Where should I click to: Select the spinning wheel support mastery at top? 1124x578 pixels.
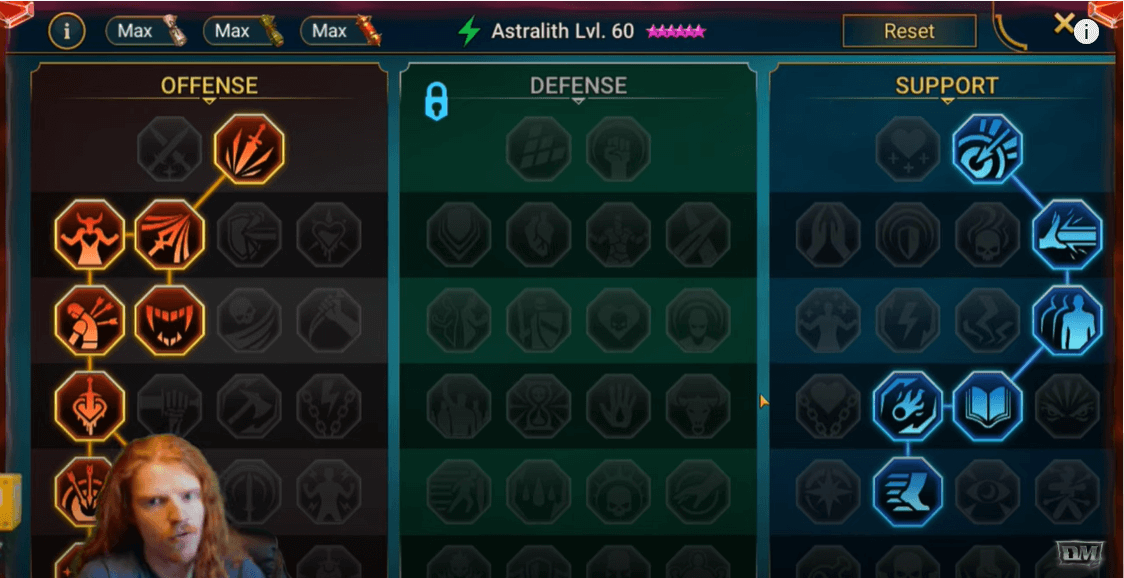pos(987,149)
